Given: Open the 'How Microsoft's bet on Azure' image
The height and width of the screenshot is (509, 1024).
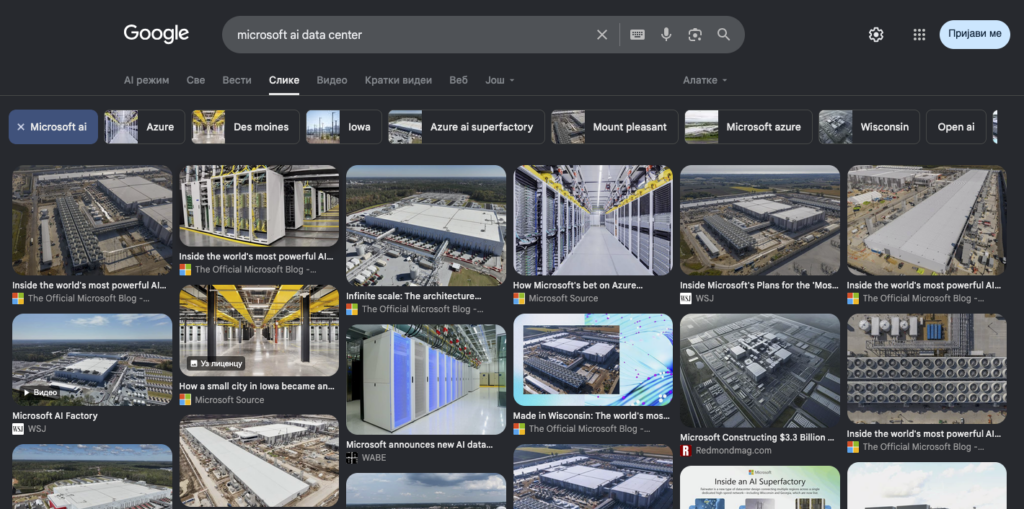Looking at the screenshot, I should [593, 220].
